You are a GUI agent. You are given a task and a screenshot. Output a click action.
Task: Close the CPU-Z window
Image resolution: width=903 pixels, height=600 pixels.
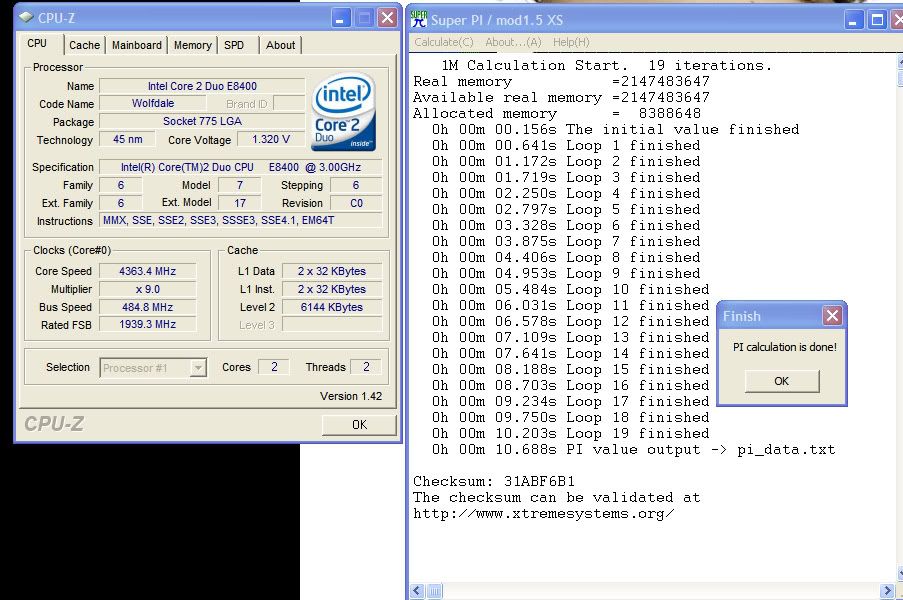(x=388, y=18)
